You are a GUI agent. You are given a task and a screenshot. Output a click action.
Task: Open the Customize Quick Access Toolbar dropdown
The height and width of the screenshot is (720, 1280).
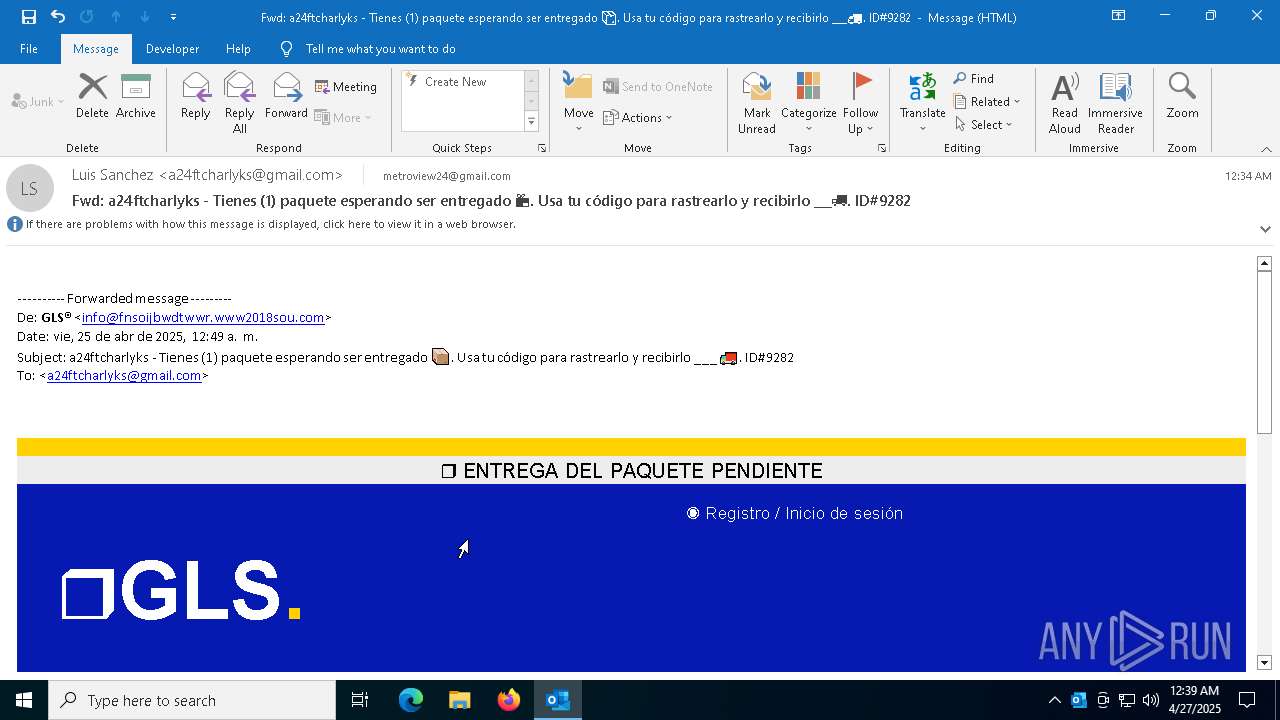point(174,17)
